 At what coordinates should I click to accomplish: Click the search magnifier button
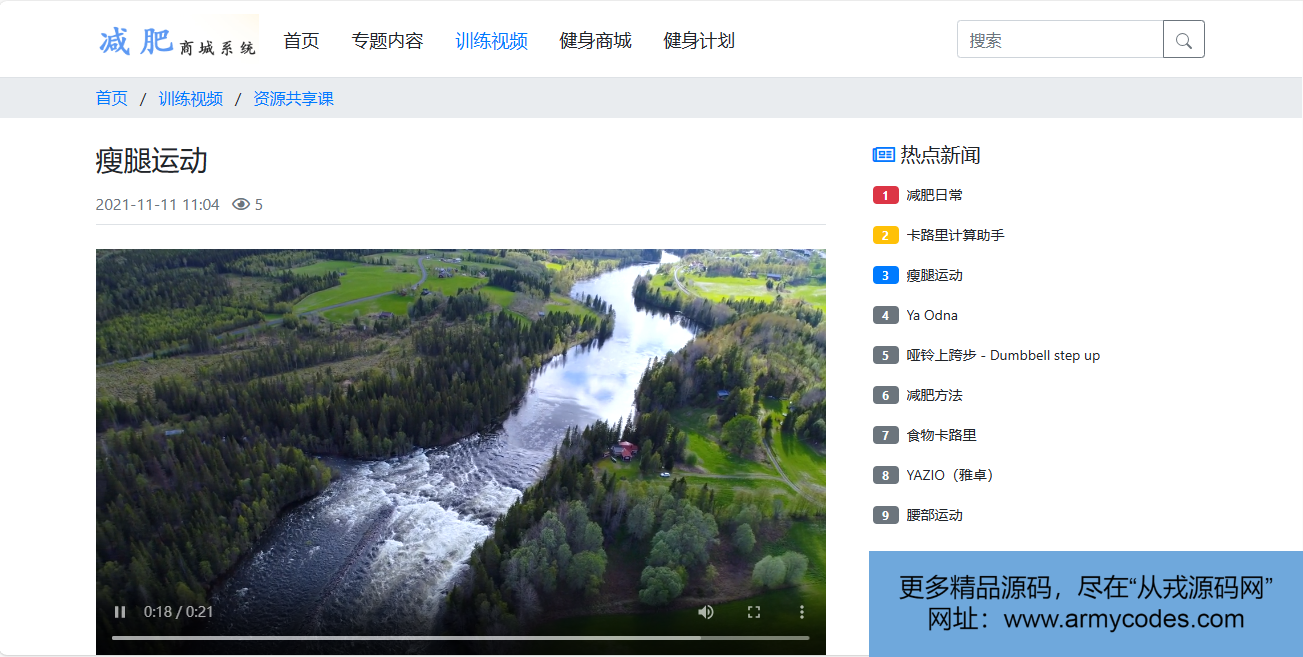(1184, 40)
